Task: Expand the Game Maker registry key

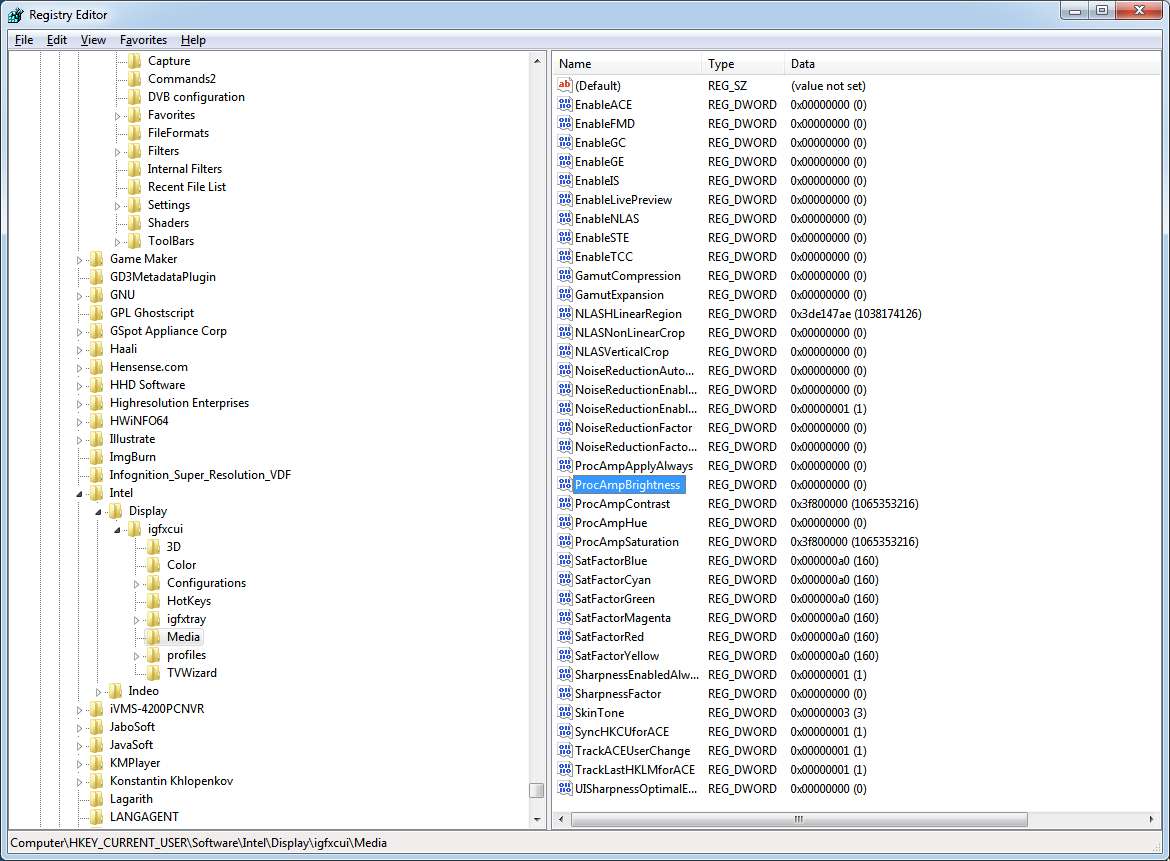Action: coord(79,260)
